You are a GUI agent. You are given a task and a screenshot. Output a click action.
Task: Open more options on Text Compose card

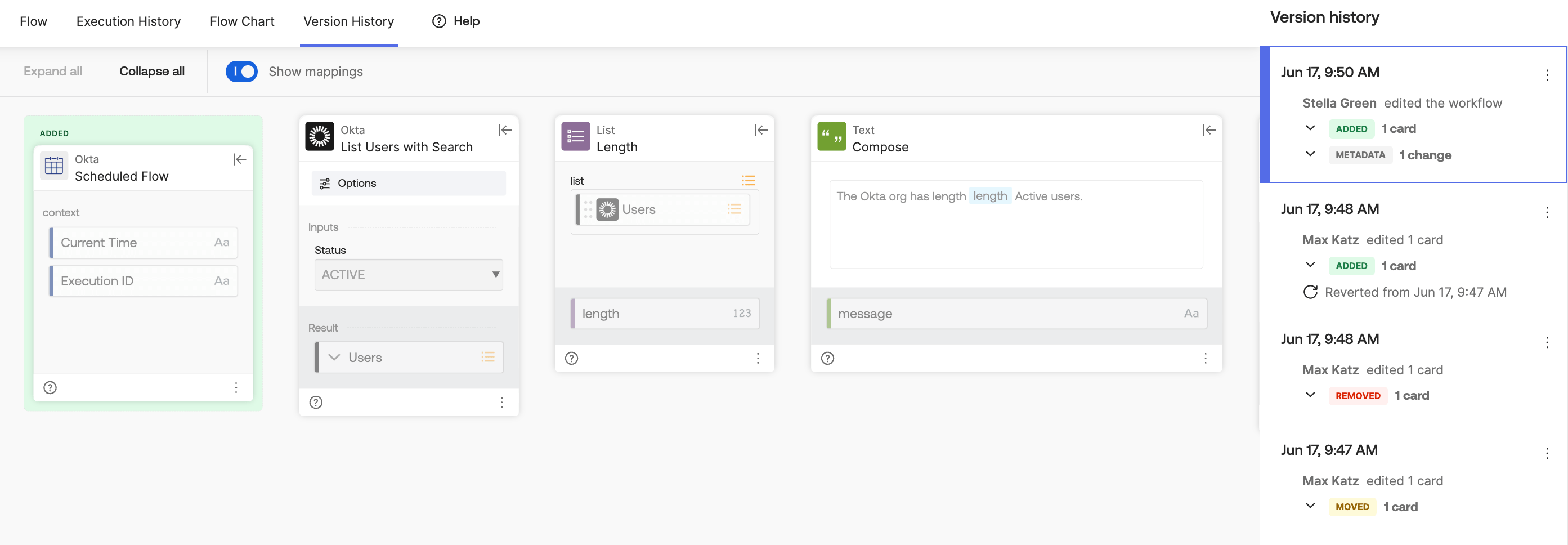click(x=1205, y=358)
